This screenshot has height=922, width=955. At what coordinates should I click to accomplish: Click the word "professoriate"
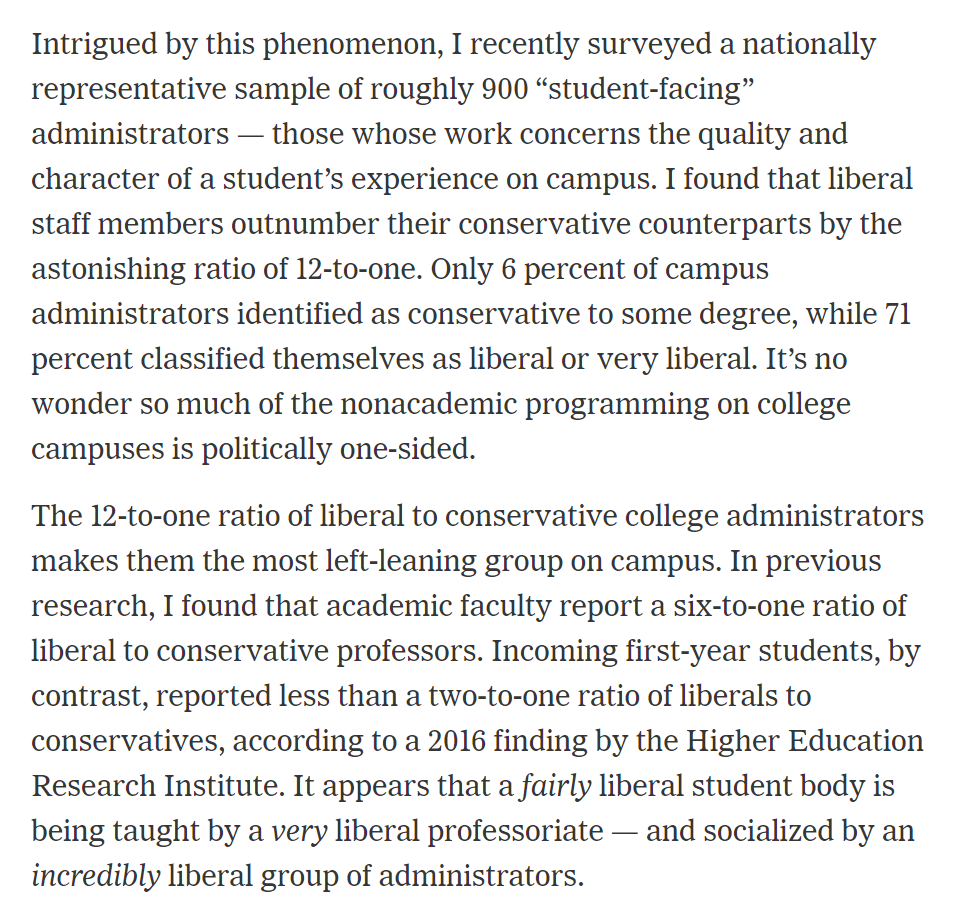click(x=516, y=832)
